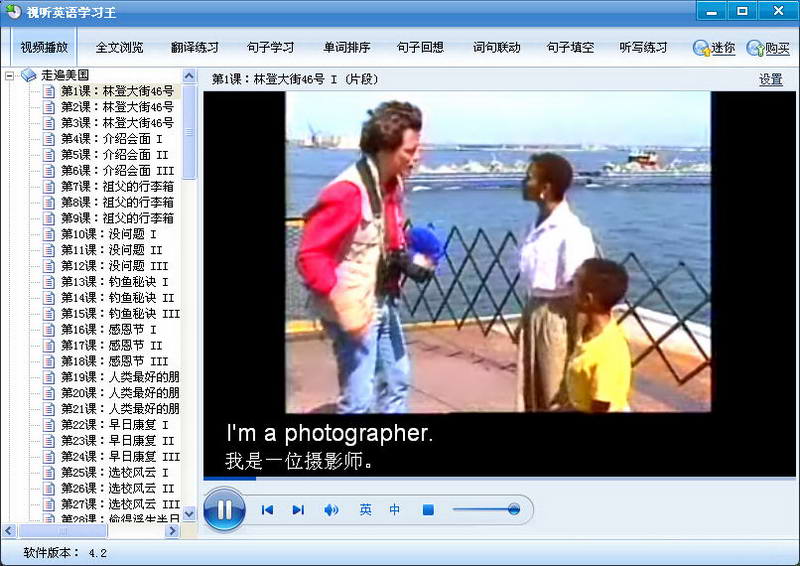Toggle Chinese subtitles with 中 button
Screen dimensions: 800x566
point(394,509)
